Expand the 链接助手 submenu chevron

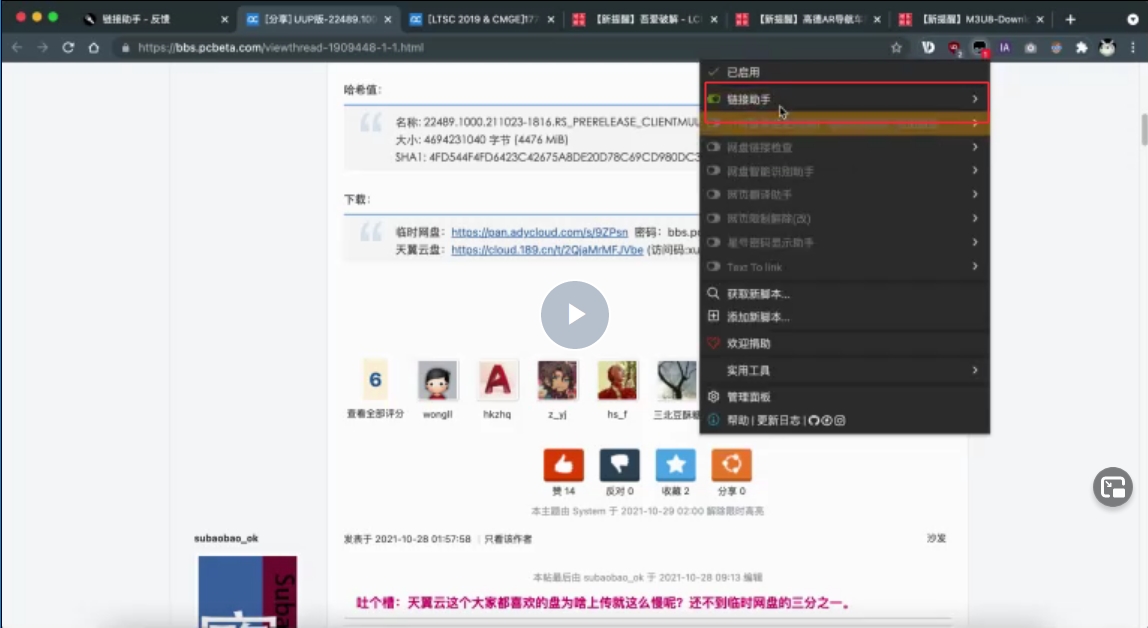point(974,99)
